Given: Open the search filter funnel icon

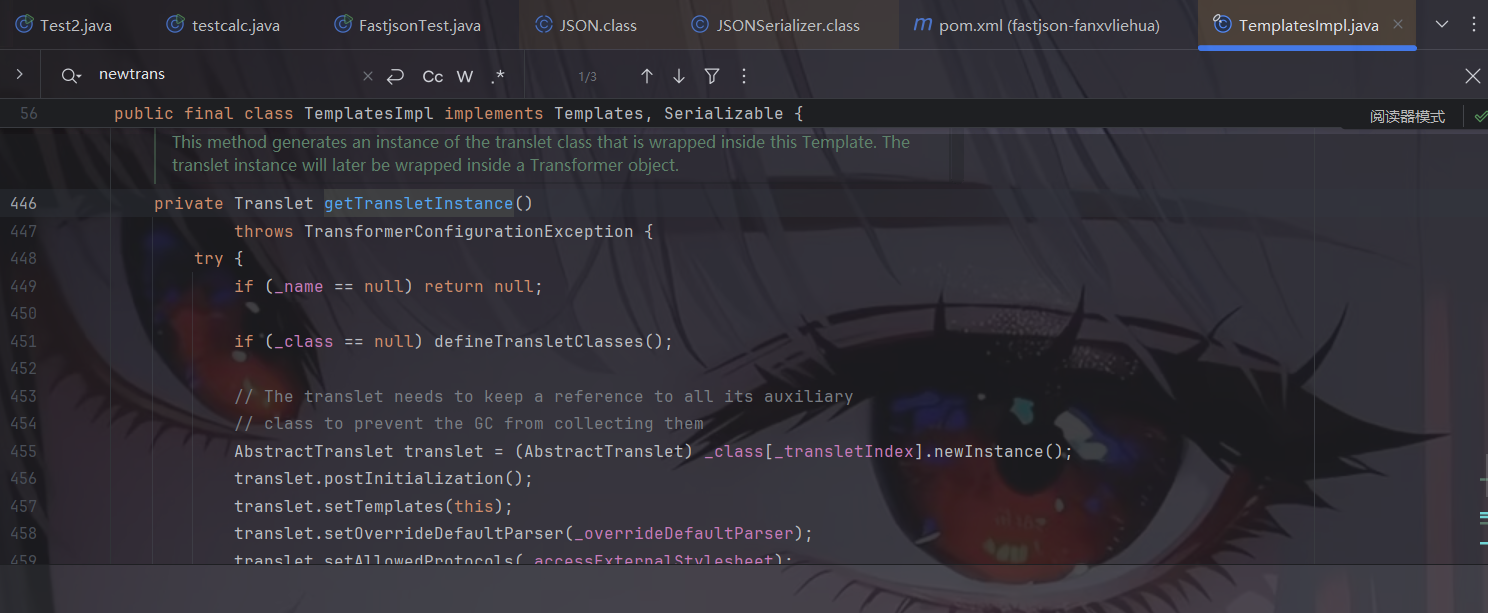Looking at the screenshot, I should point(711,76).
